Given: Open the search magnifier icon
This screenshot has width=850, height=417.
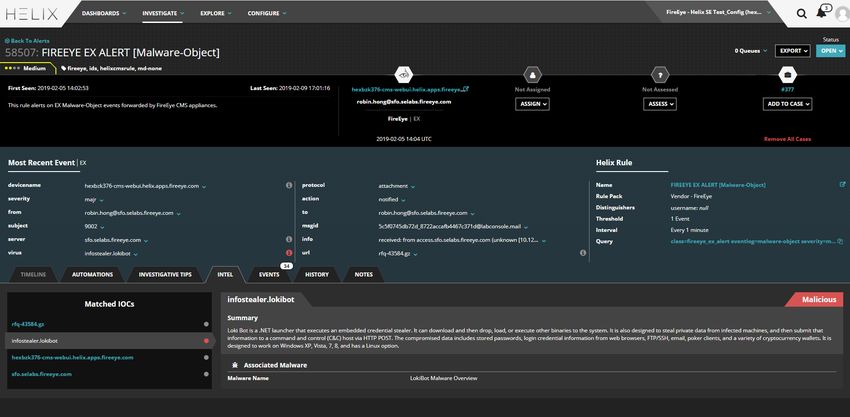Looking at the screenshot, I should tap(801, 14).
